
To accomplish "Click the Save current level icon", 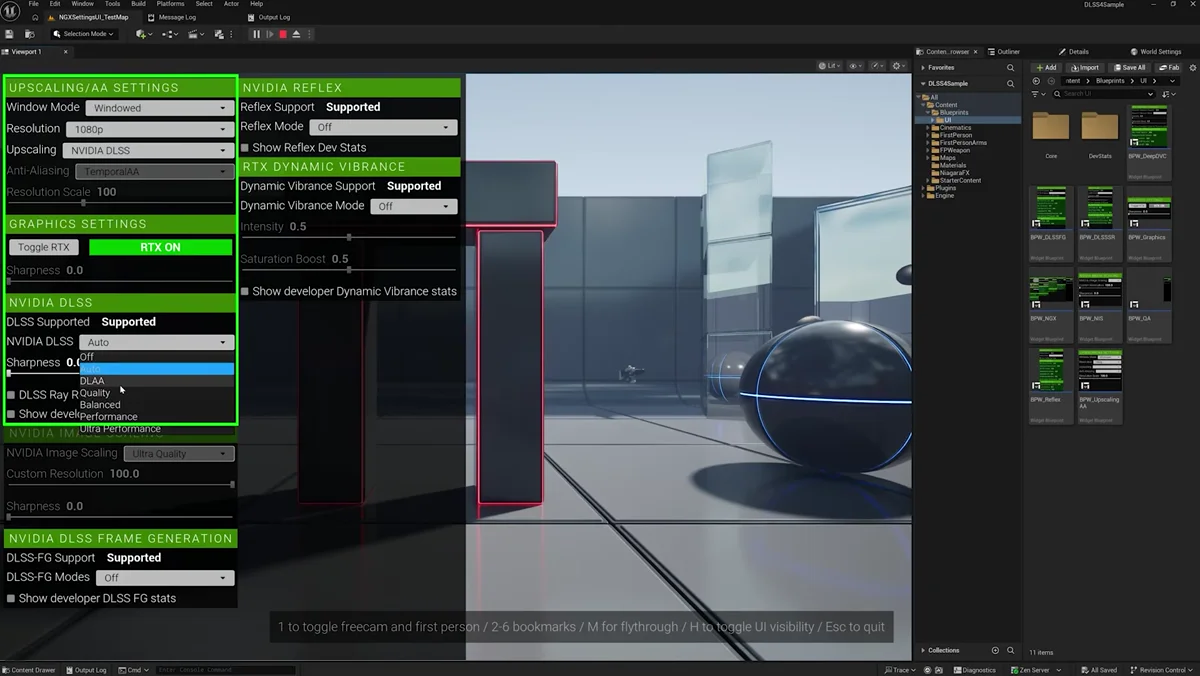I will click(9, 34).
